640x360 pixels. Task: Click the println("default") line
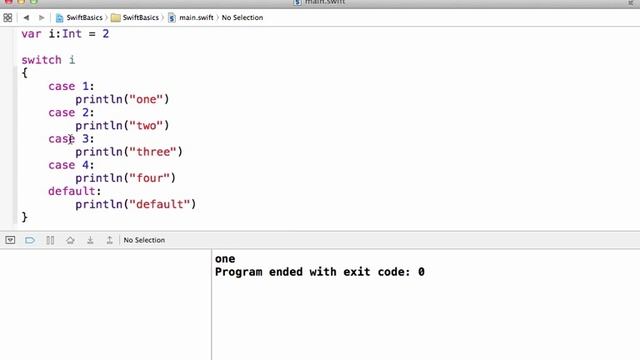click(x=136, y=204)
